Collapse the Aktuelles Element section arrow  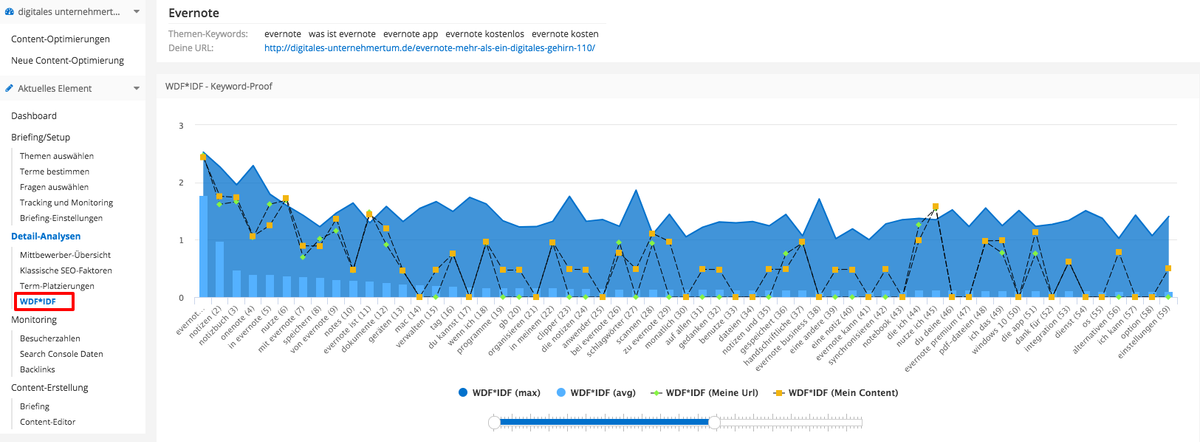point(136,88)
